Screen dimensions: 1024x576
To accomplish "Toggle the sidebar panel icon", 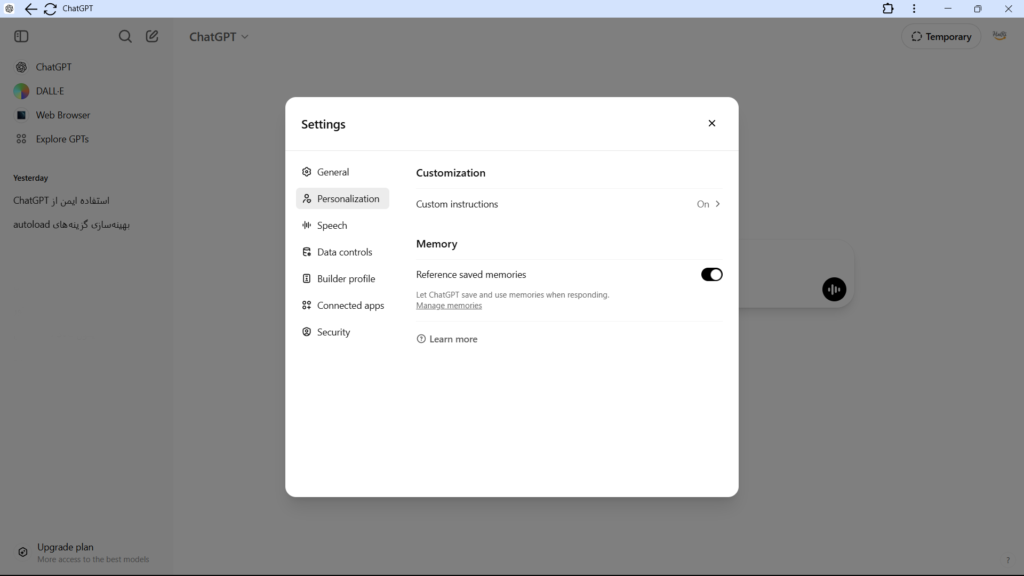I will [22, 37].
